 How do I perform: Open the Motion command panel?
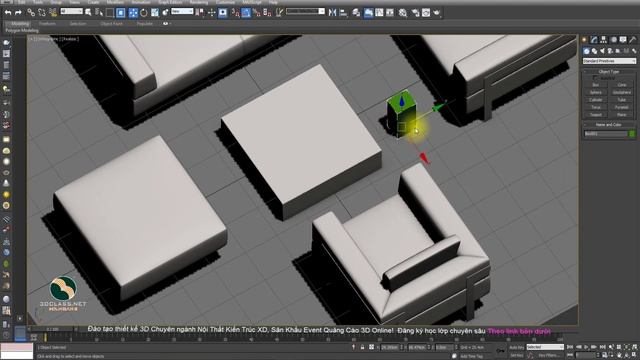click(613, 40)
